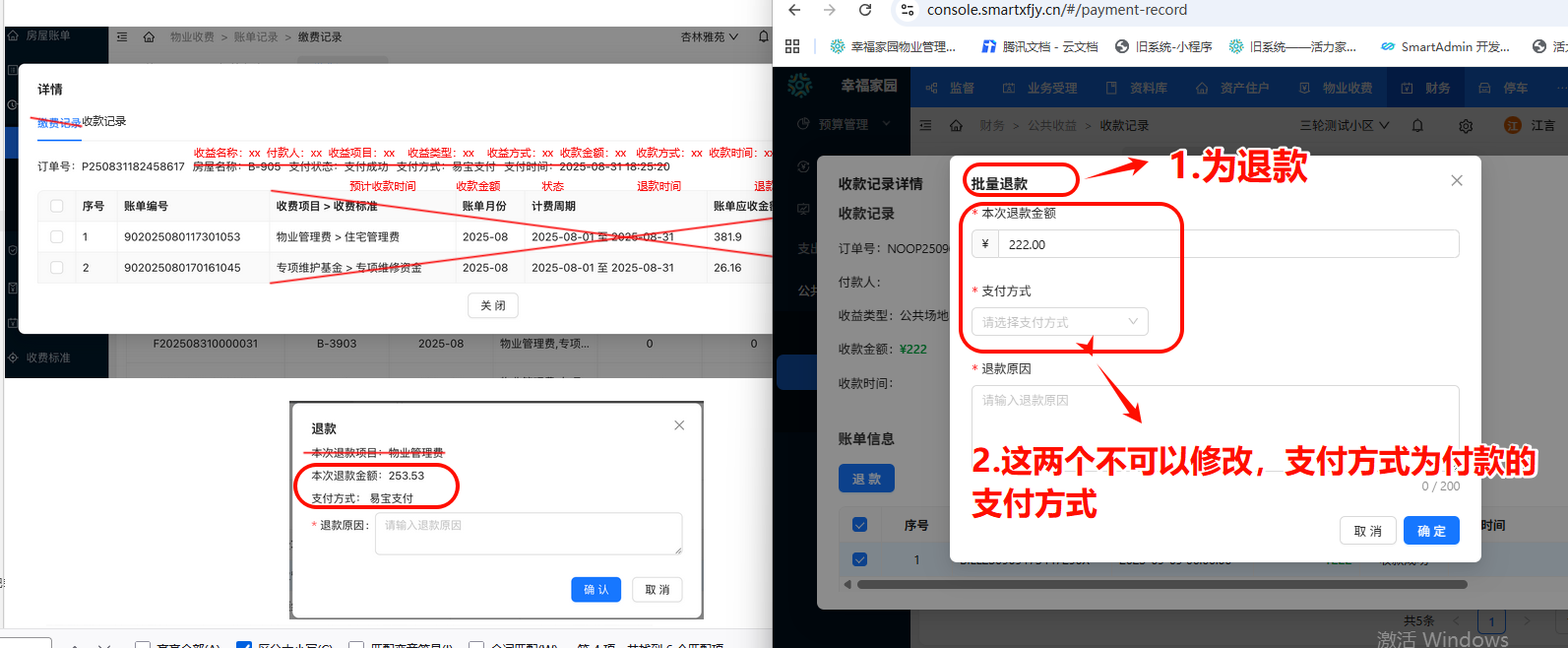Click the 关闭 button in 详情 dialog

point(492,305)
